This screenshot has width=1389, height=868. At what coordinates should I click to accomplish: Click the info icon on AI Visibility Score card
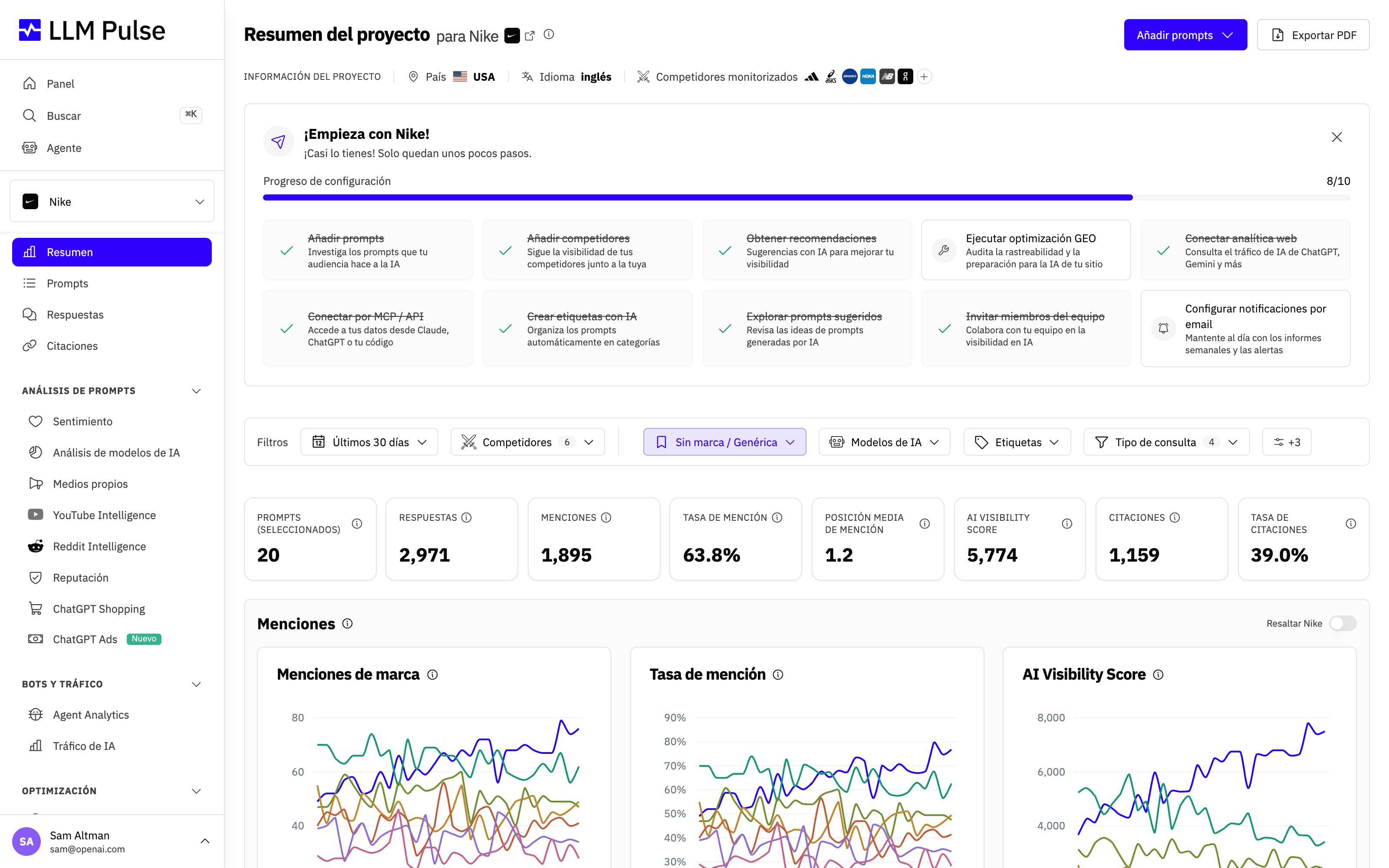coord(1067,523)
